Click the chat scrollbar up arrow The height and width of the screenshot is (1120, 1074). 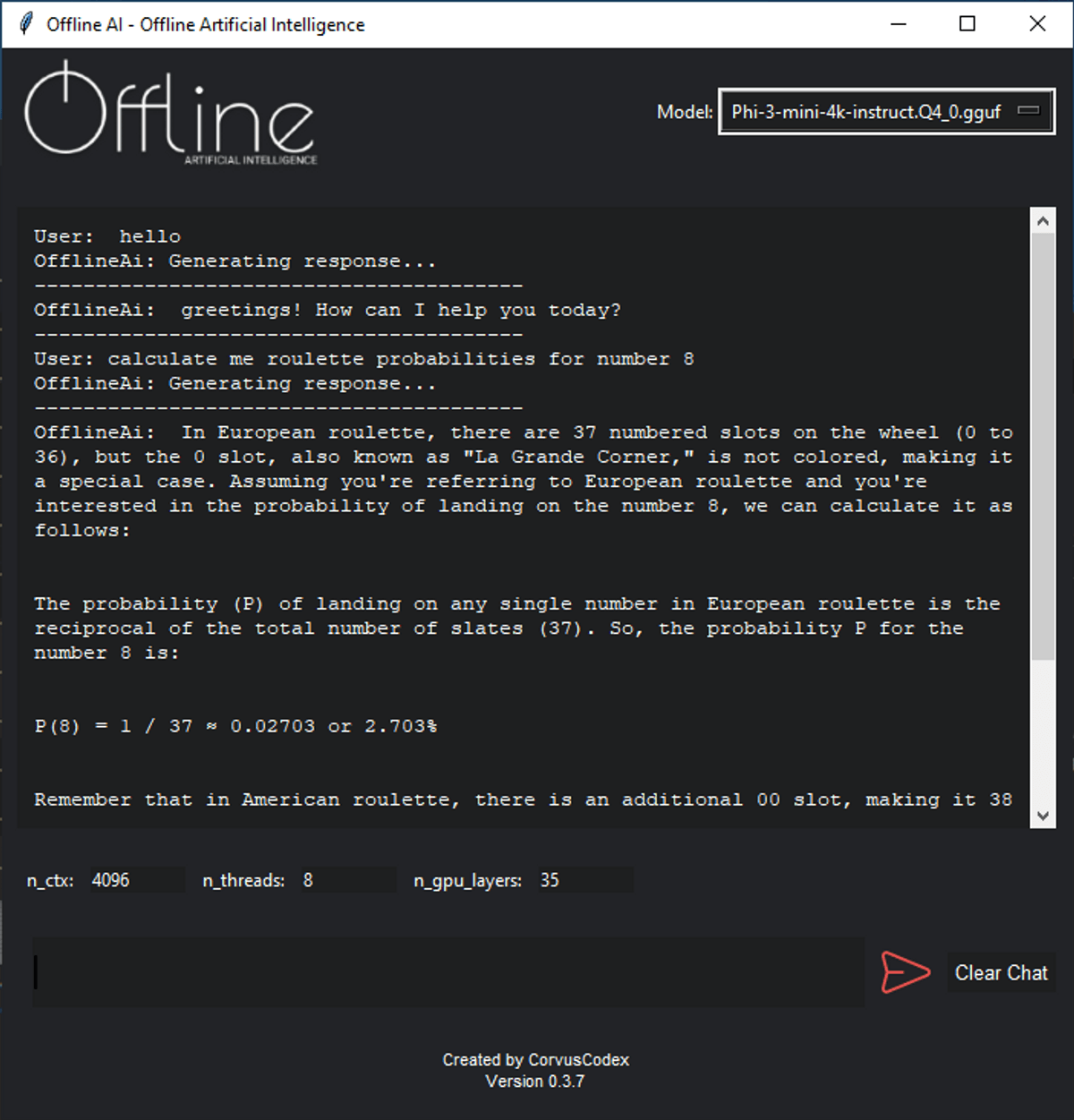tap(1043, 220)
